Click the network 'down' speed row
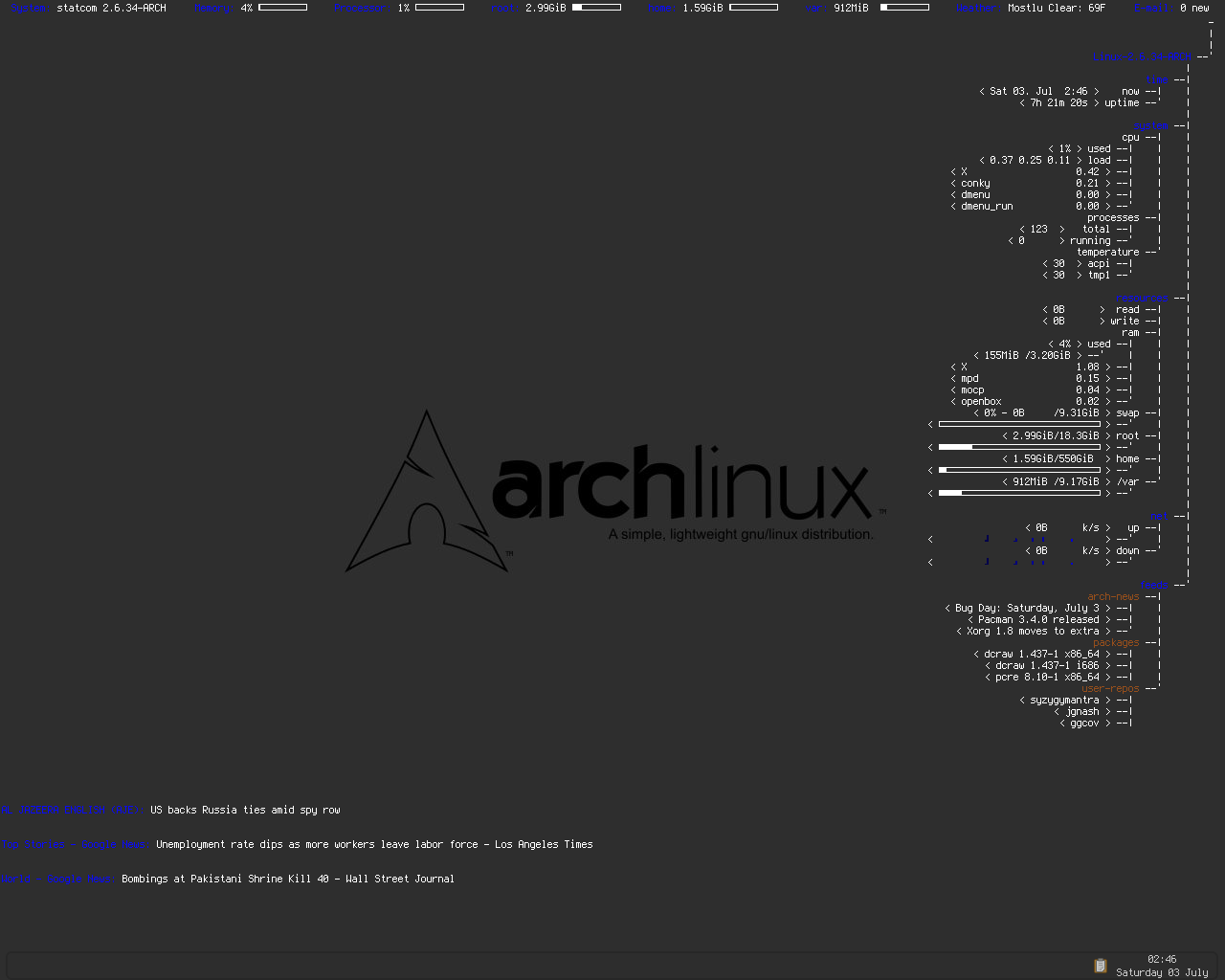The height and width of the screenshot is (980, 1225). click(x=1082, y=551)
